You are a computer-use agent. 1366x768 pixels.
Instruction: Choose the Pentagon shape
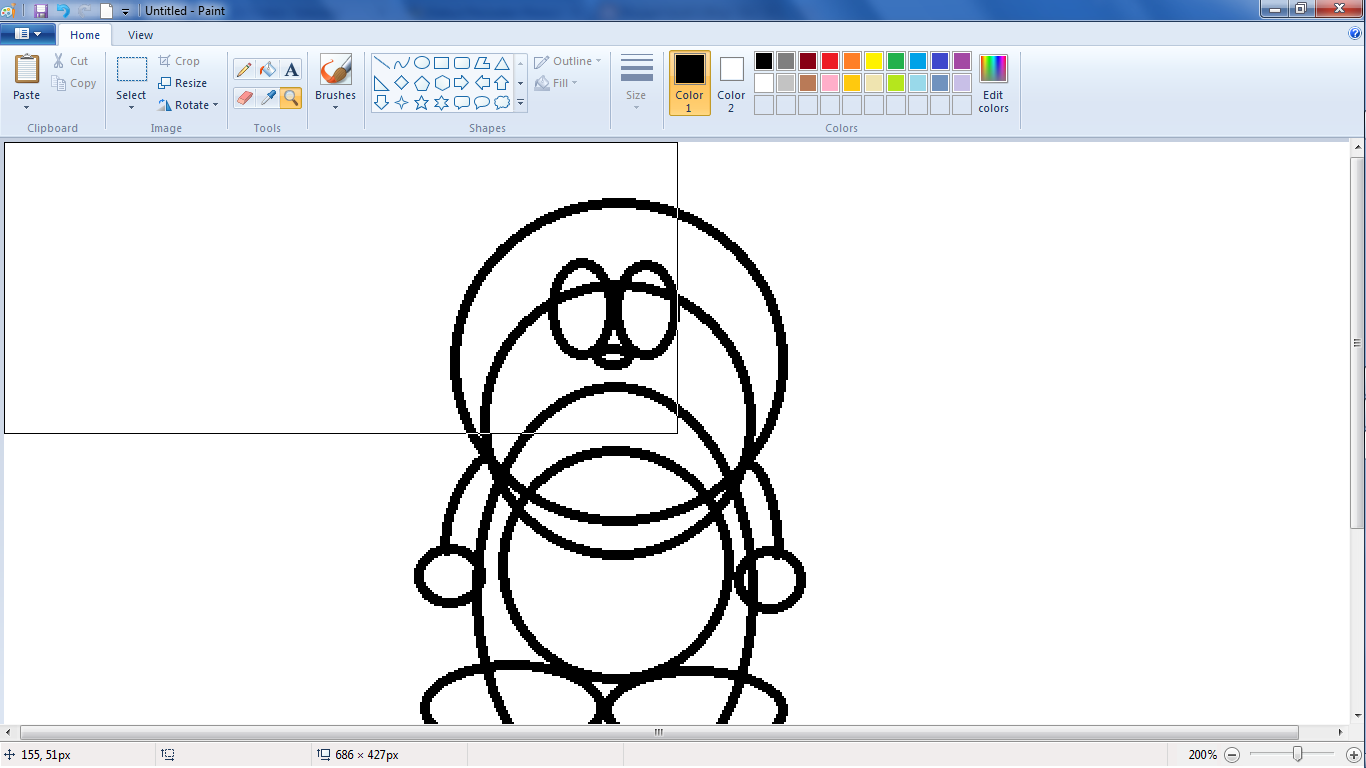[421, 83]
